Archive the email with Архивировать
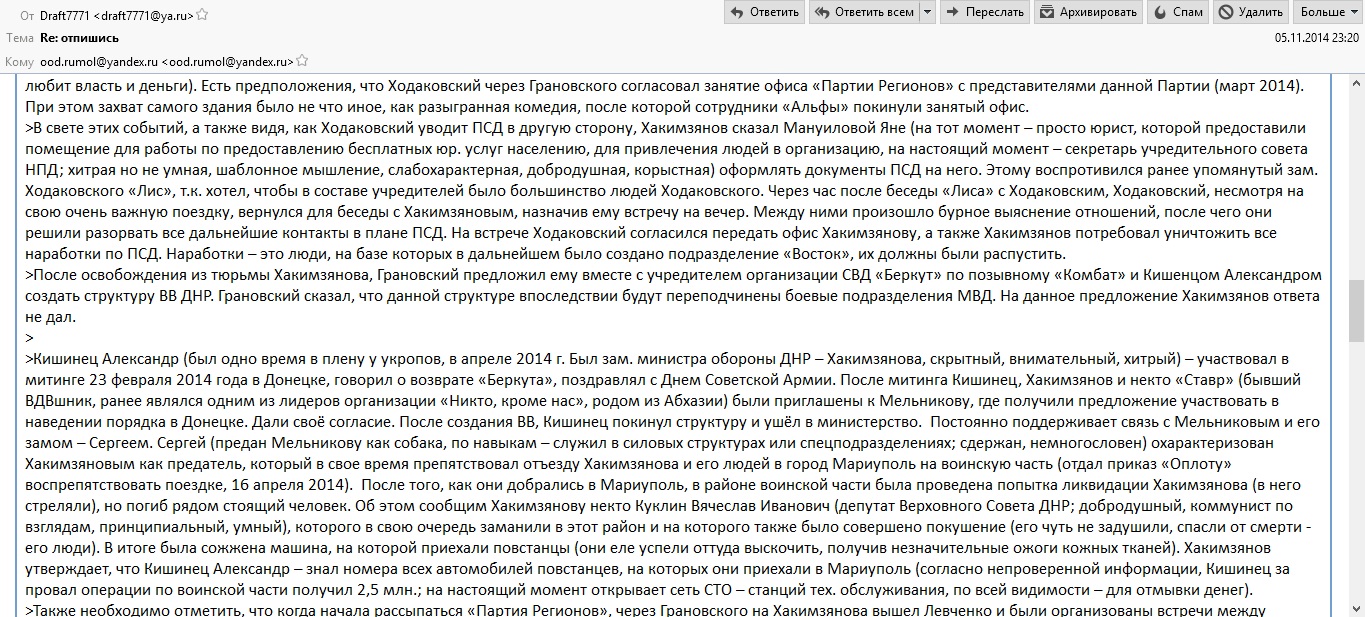The image size is (1365, 617). (x=1088, y=12)
